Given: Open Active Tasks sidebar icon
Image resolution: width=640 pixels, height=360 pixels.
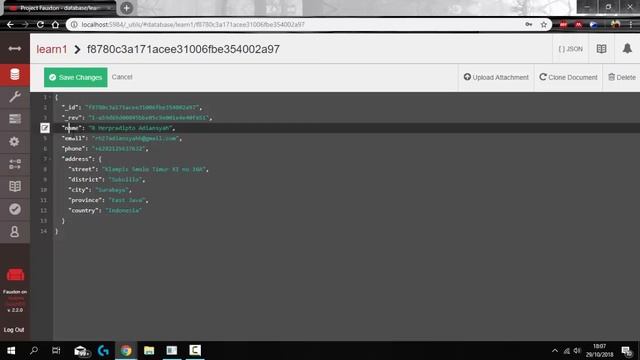Looking at the screenshot, I should click(15, 119).
